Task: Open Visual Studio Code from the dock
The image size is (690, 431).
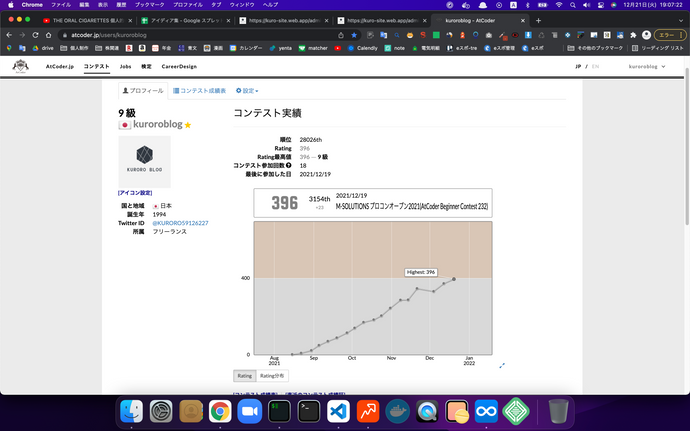Action: pyautogui.click(x=338, y=411)
